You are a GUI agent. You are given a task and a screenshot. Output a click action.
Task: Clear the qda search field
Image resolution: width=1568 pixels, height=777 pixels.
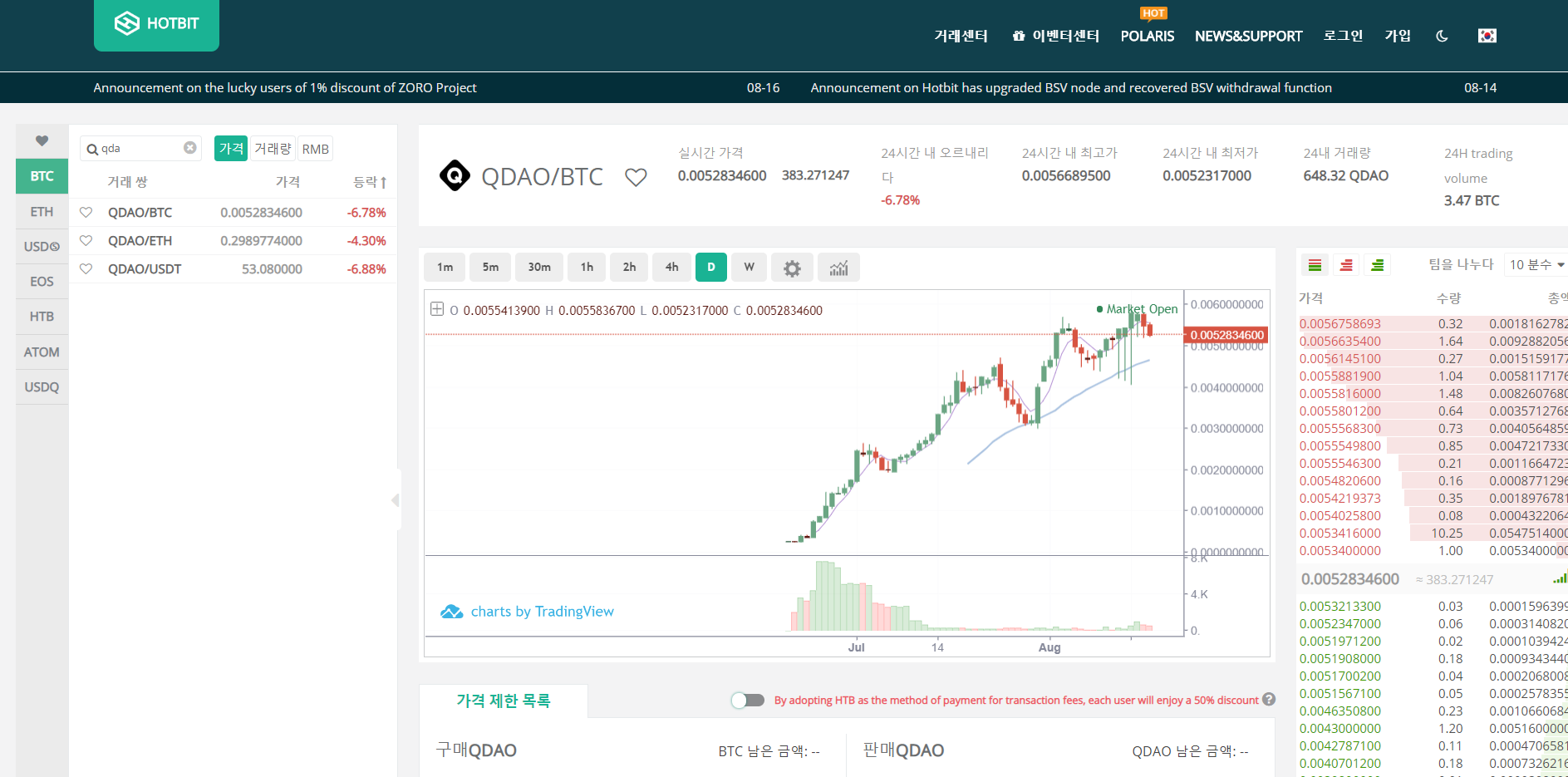pyautogui.click(x=190, y=148)
